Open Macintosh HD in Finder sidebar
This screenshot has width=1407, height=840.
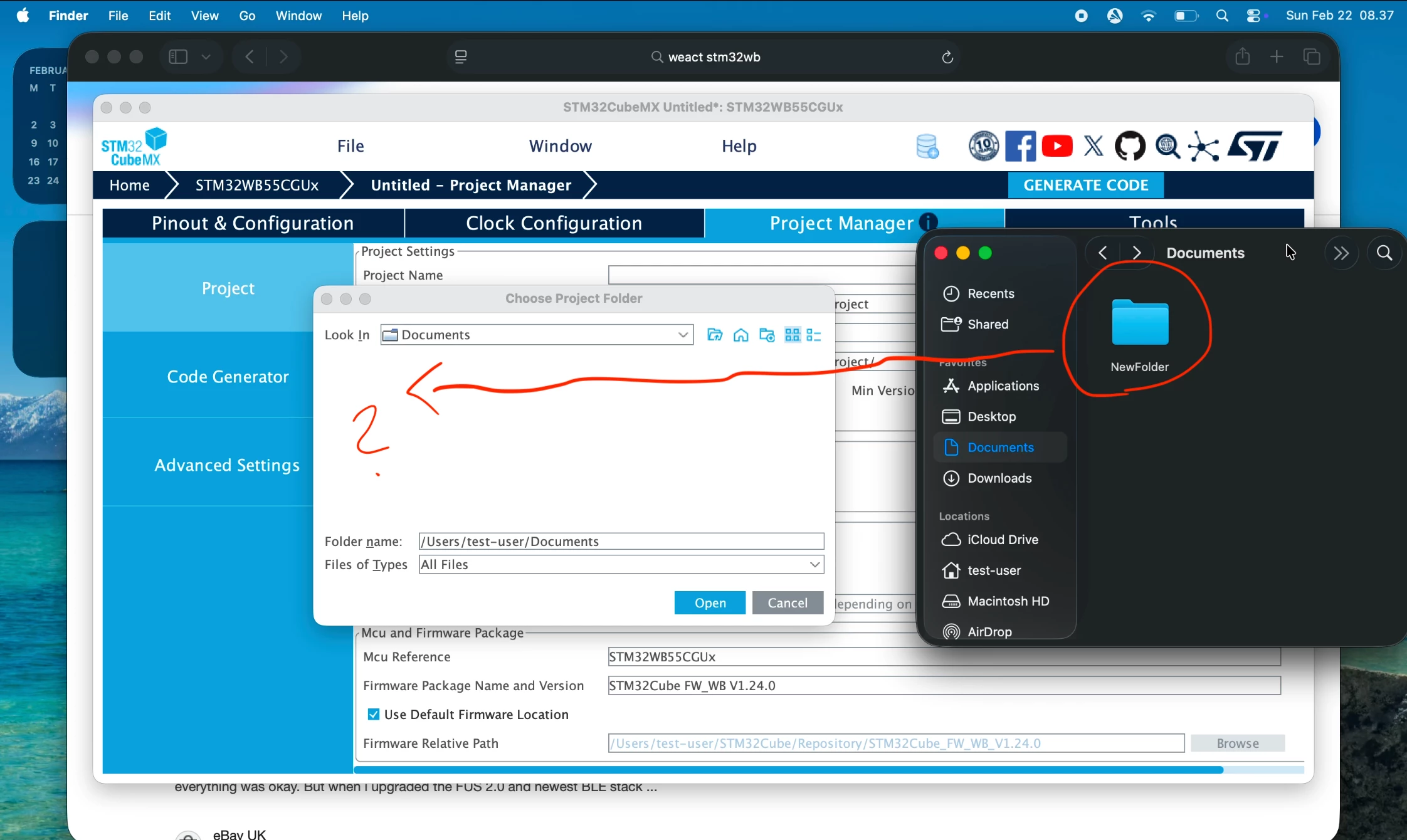tap(1001, 601)
